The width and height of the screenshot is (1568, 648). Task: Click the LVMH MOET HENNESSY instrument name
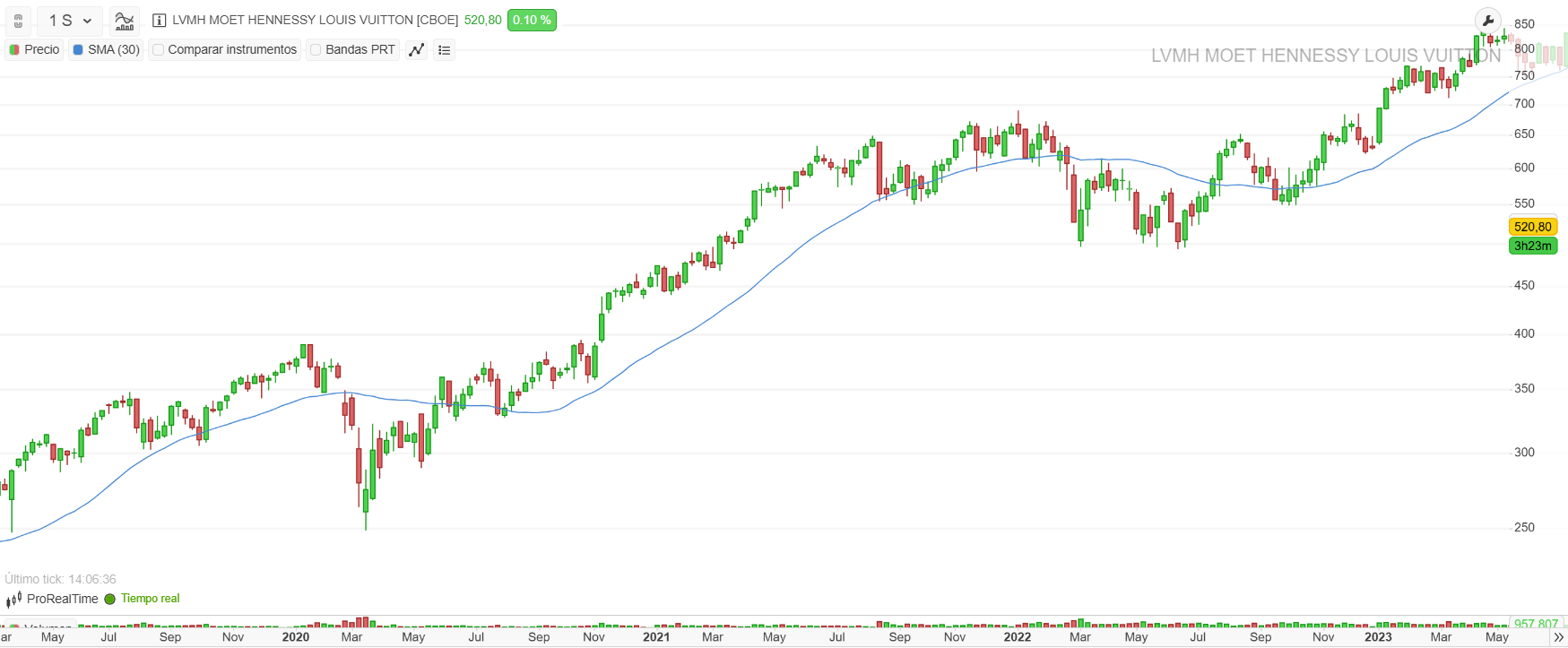(315, 20)
